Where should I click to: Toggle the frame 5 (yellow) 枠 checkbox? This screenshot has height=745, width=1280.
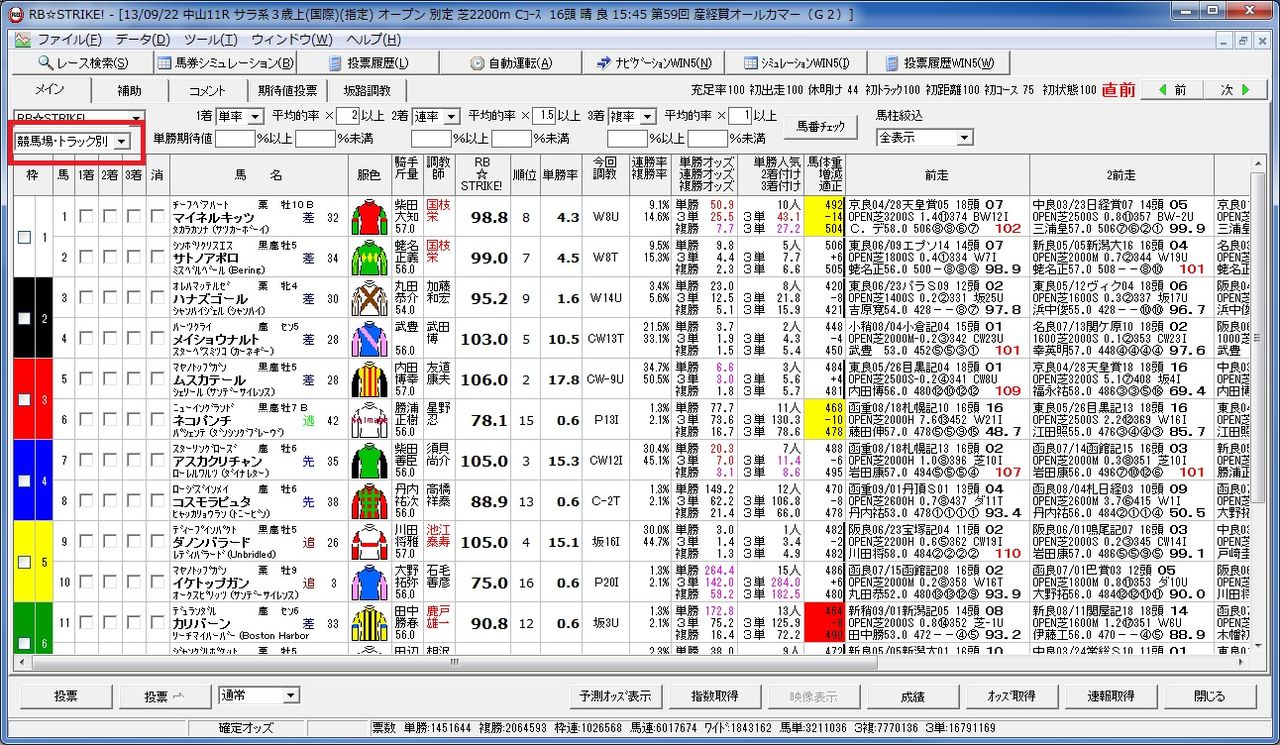24,562
